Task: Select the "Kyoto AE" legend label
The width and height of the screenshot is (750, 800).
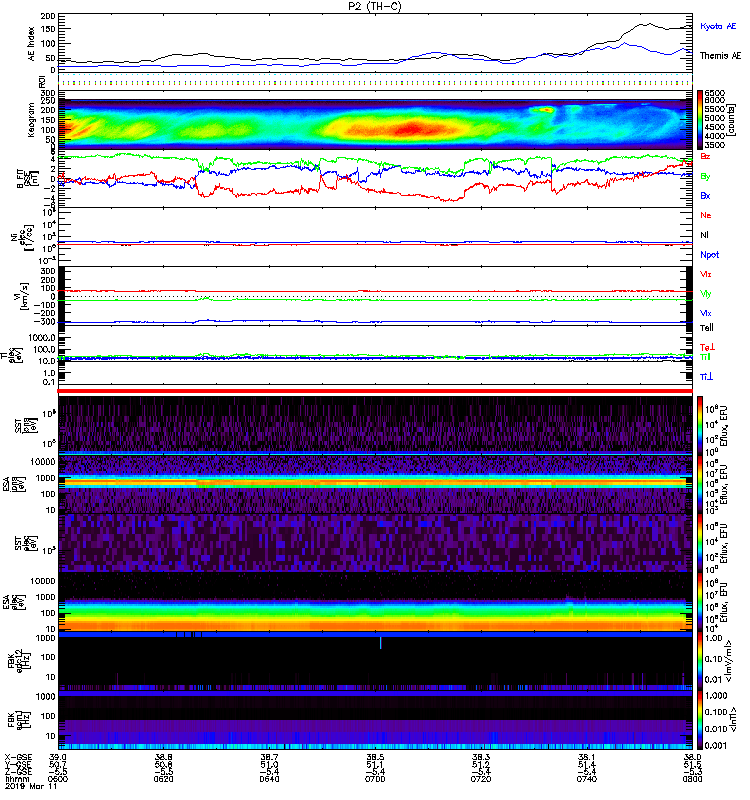Action: pos(718,26)
